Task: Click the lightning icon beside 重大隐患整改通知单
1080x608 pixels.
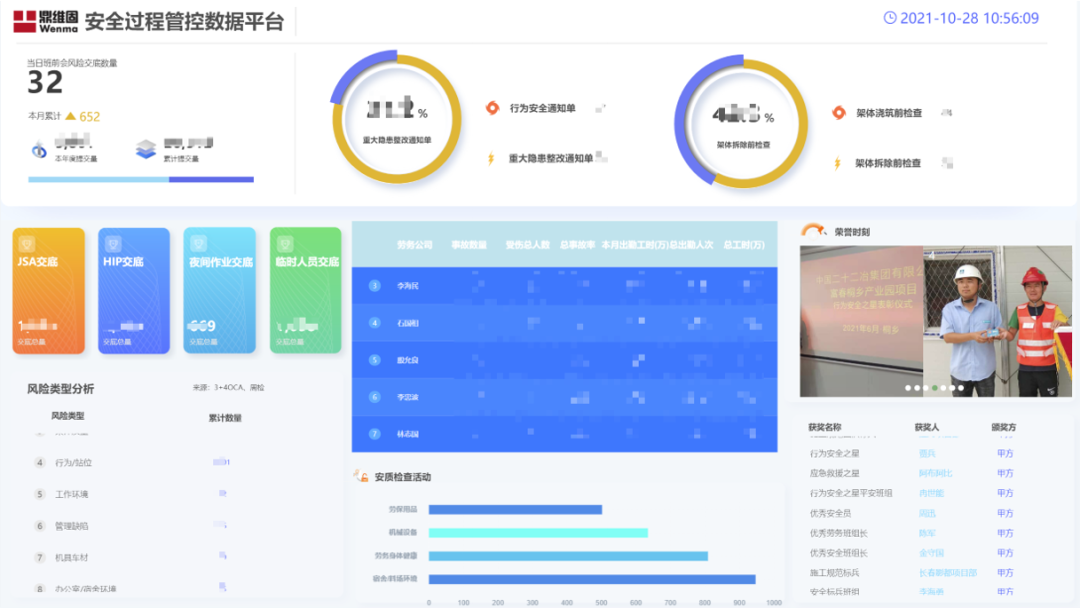Action: (491, 158)
